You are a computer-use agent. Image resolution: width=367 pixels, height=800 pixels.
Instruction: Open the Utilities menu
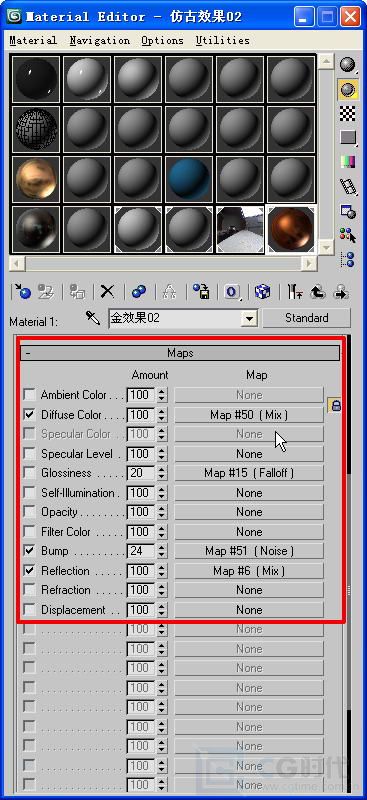click(x=223, y=40)
